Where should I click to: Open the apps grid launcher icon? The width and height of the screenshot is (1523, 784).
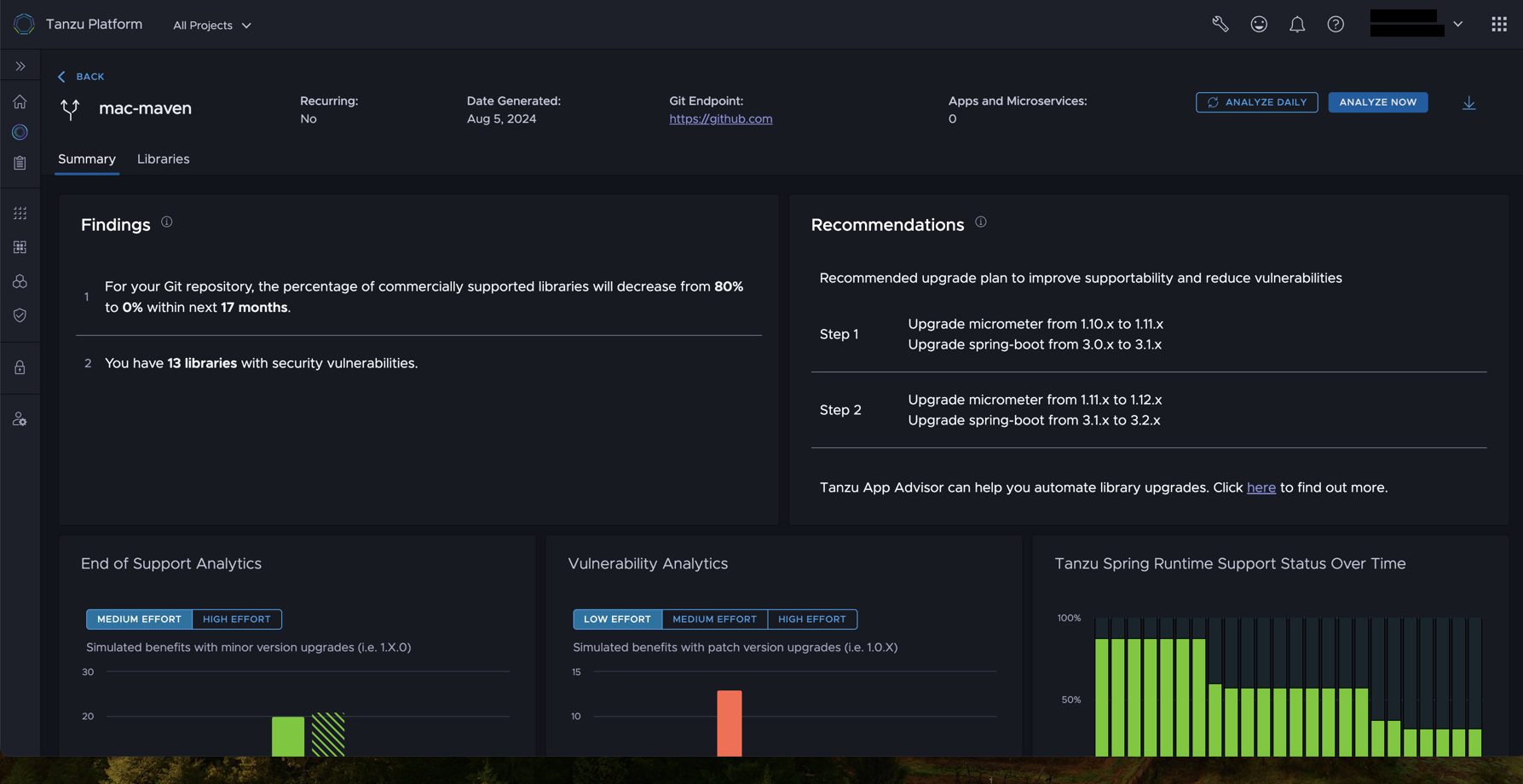point(1499,24)
